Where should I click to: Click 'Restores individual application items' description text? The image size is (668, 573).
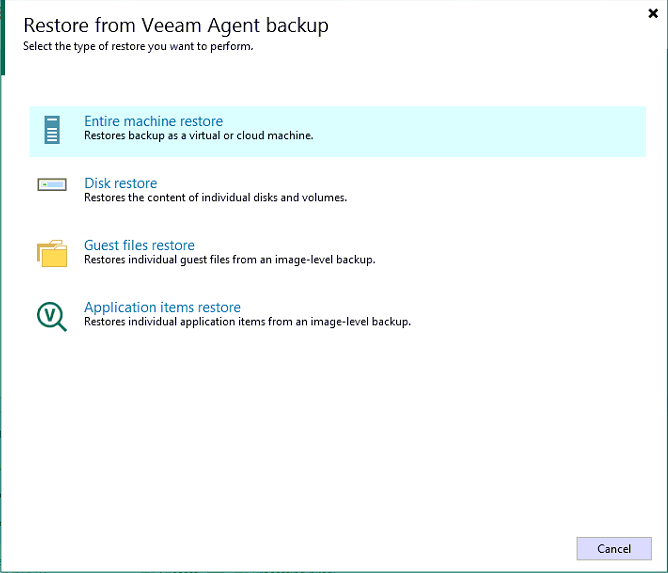tap(247, 322)
